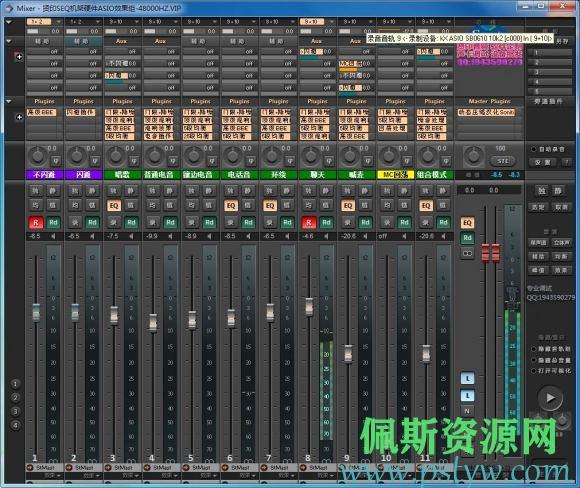Select mixer snapshot circle 4
The image size is (580, 488).
tap(15, 425)
